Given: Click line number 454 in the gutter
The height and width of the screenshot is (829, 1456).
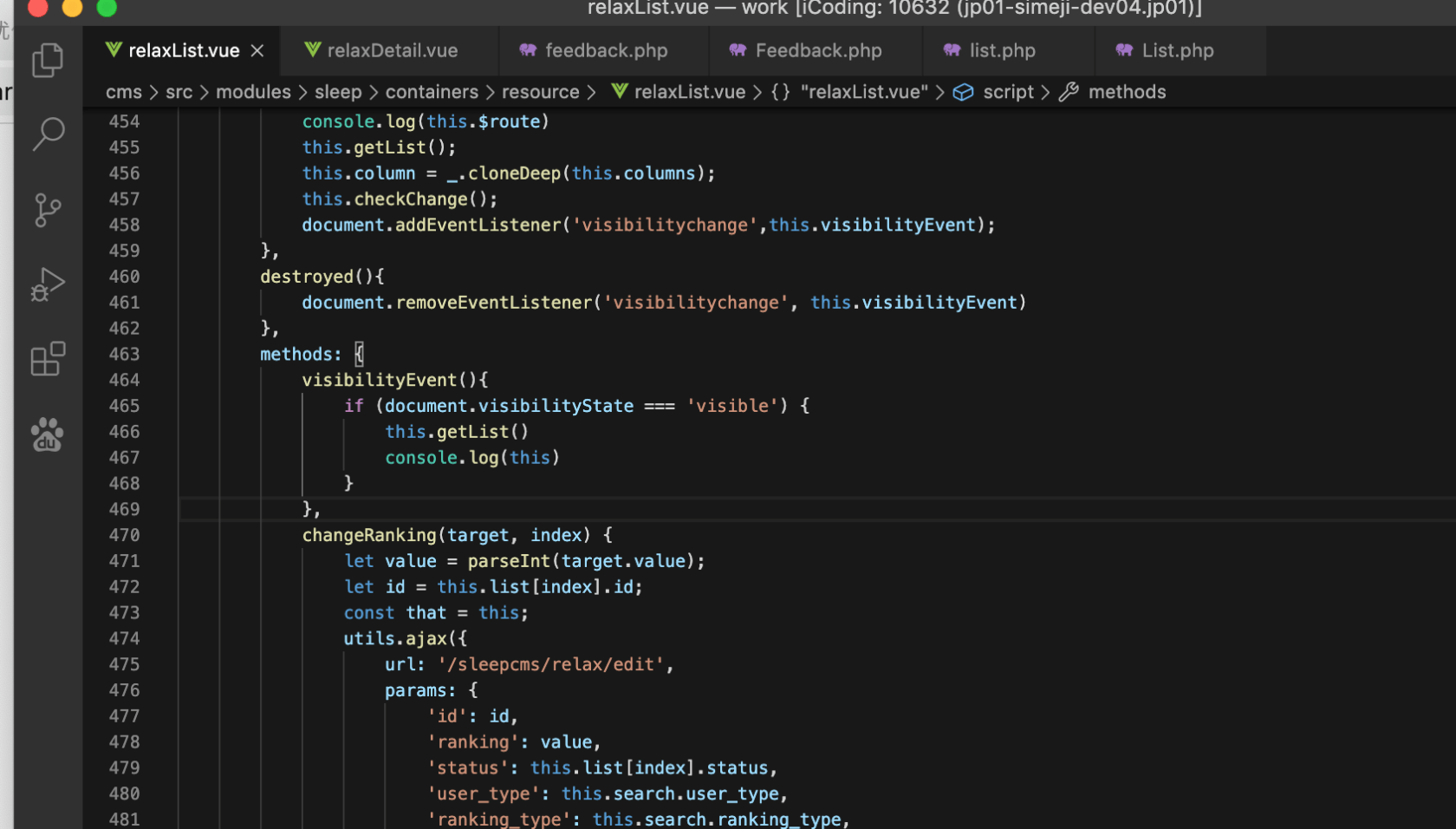Looking at the screenshot, I should [x=124, y=122].
